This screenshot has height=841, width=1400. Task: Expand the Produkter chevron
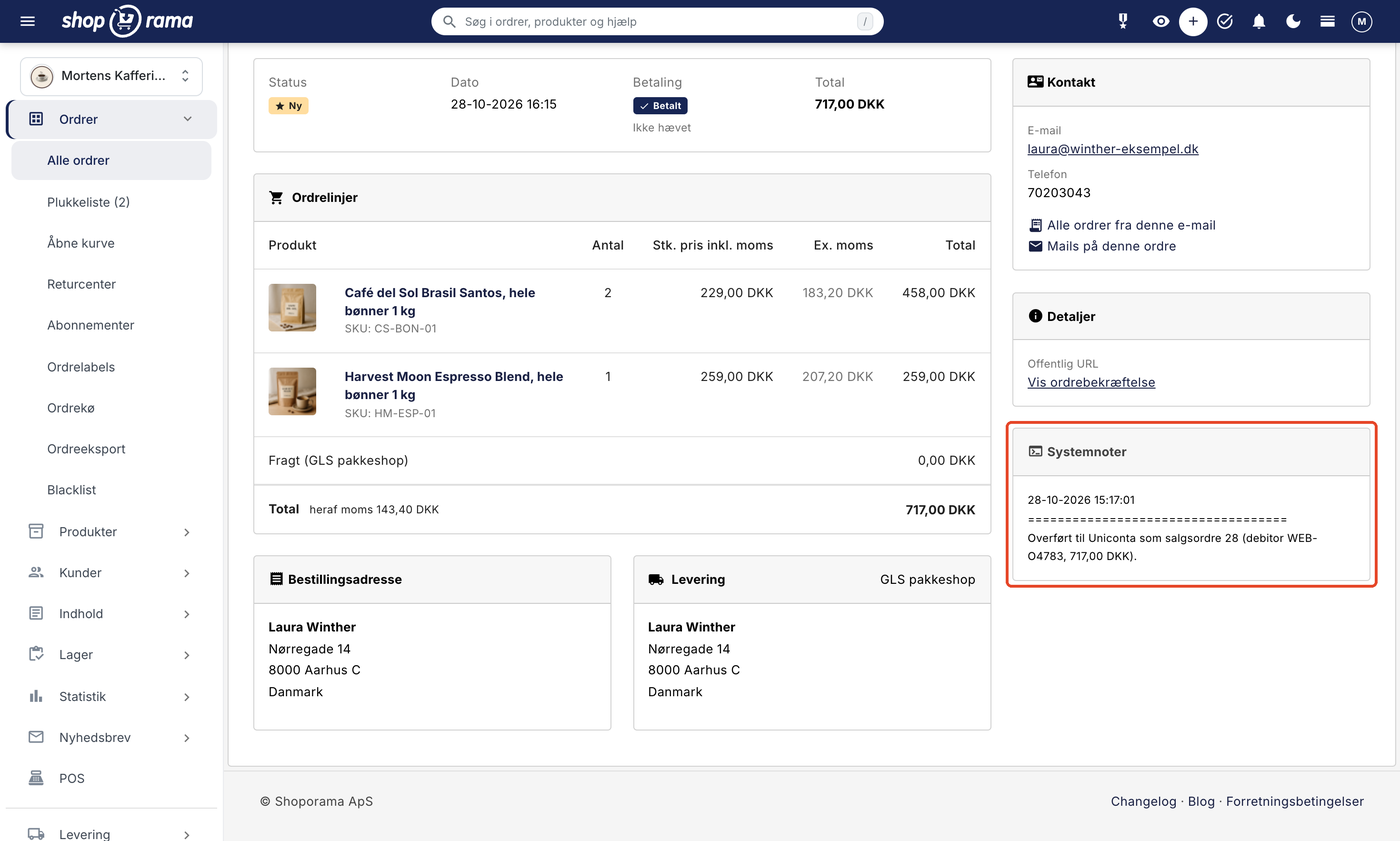tap(187, 532)
